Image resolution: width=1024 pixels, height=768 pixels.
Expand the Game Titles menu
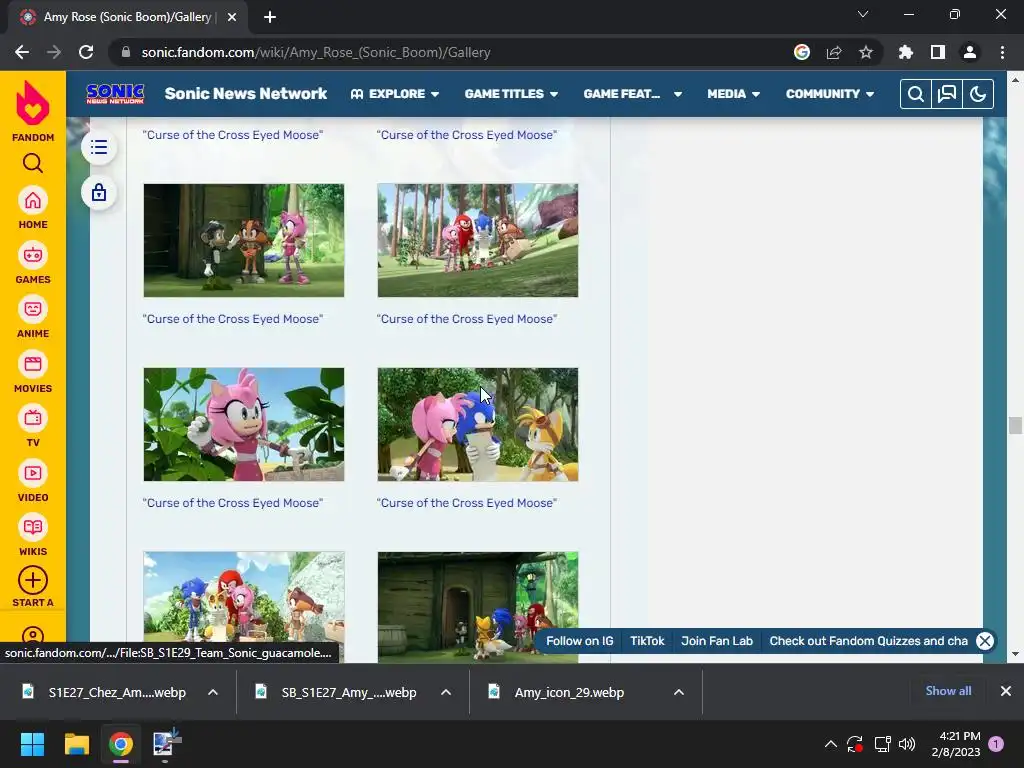tap(511, 94)
